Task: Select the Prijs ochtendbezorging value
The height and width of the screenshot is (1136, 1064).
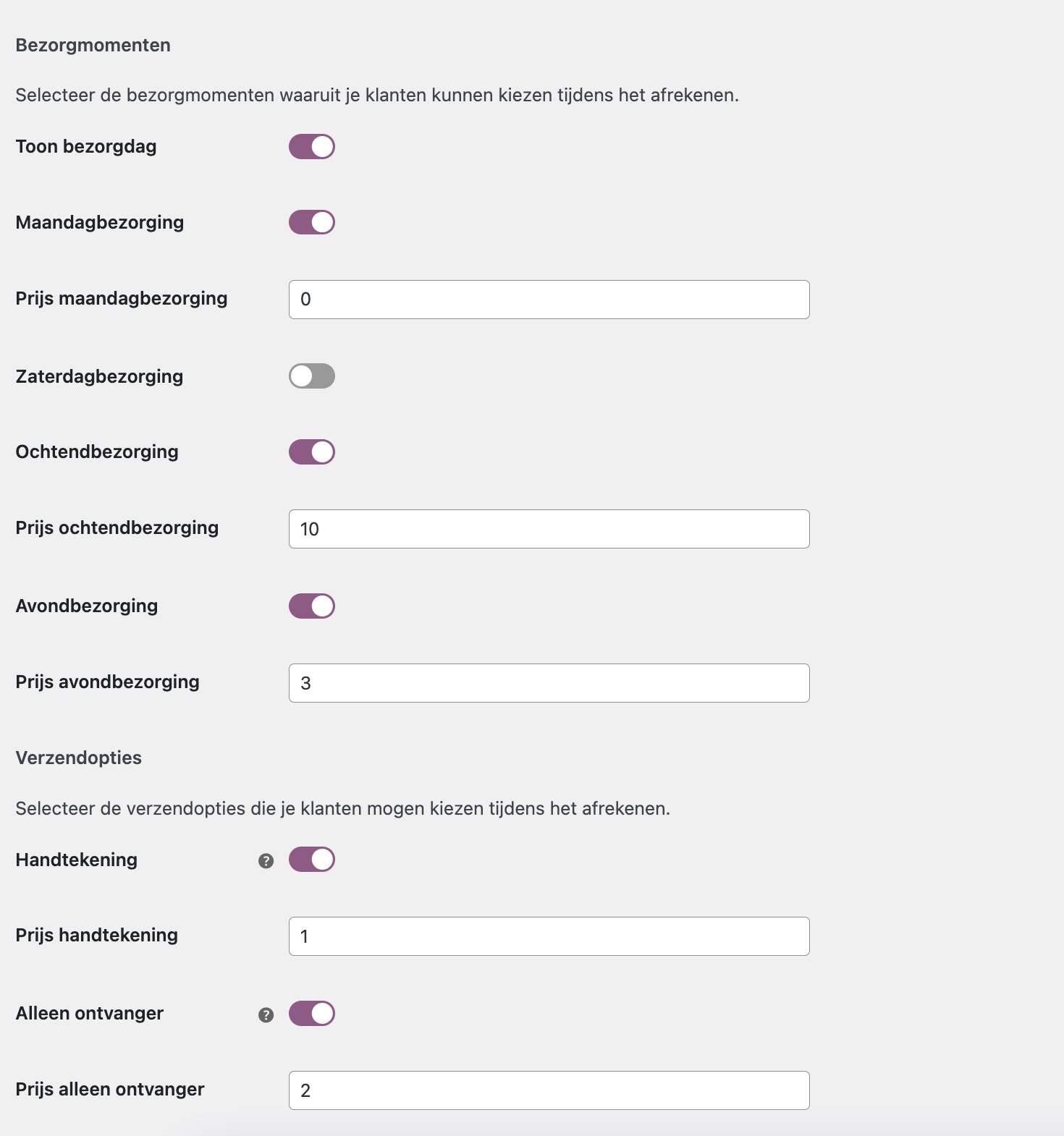Action: point(549,529)
